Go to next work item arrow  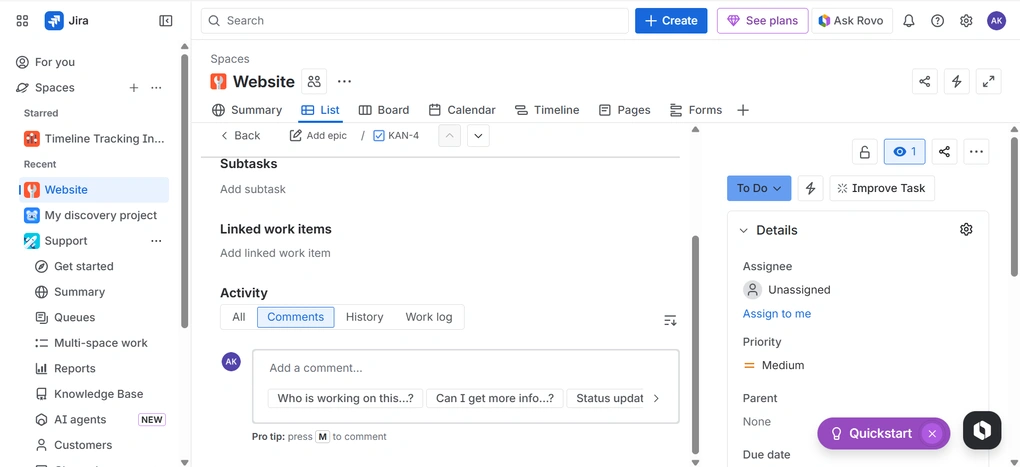coord(478,136)
